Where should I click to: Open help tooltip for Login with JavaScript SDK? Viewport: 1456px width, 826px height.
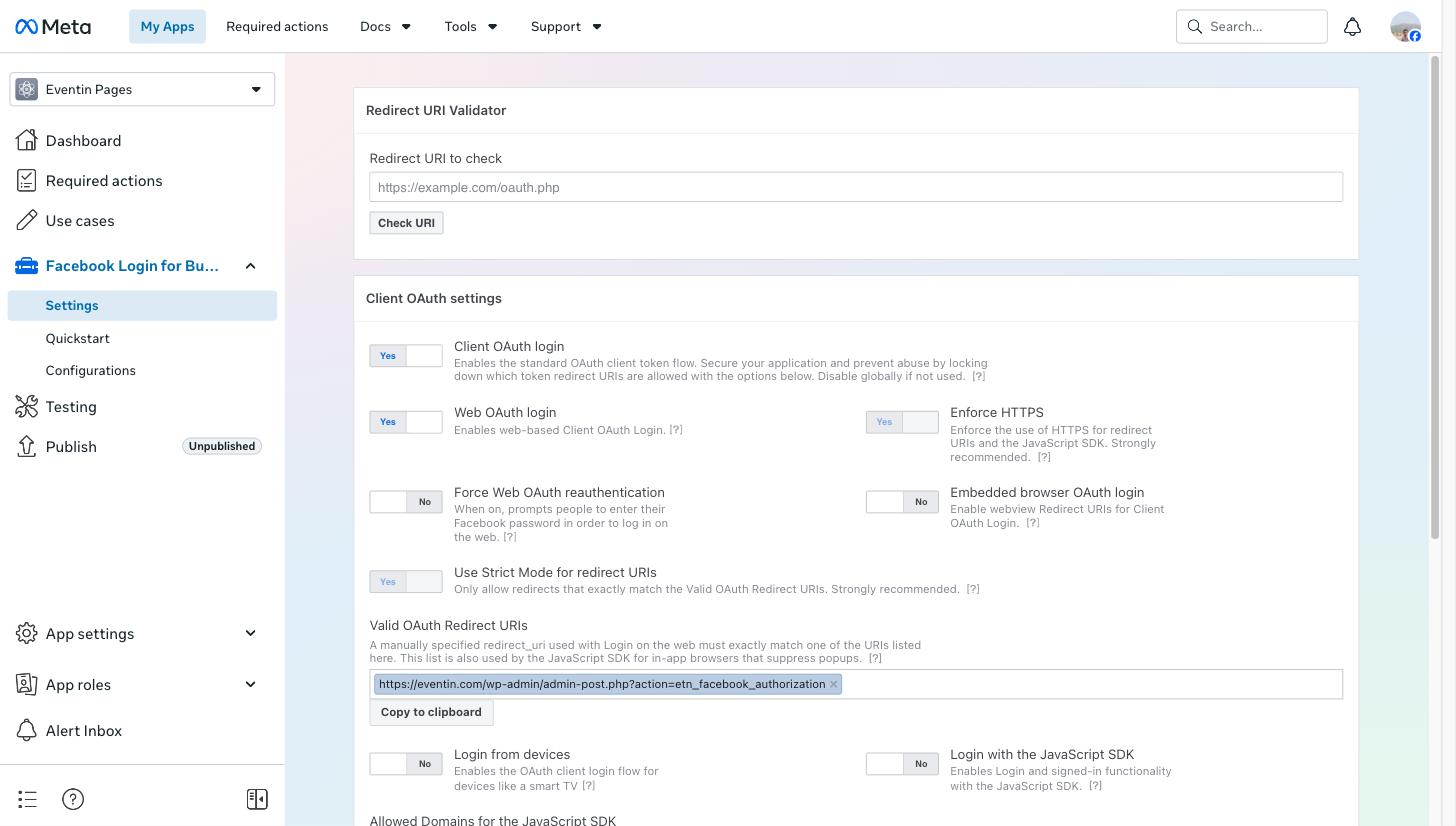click(1095, 786)
